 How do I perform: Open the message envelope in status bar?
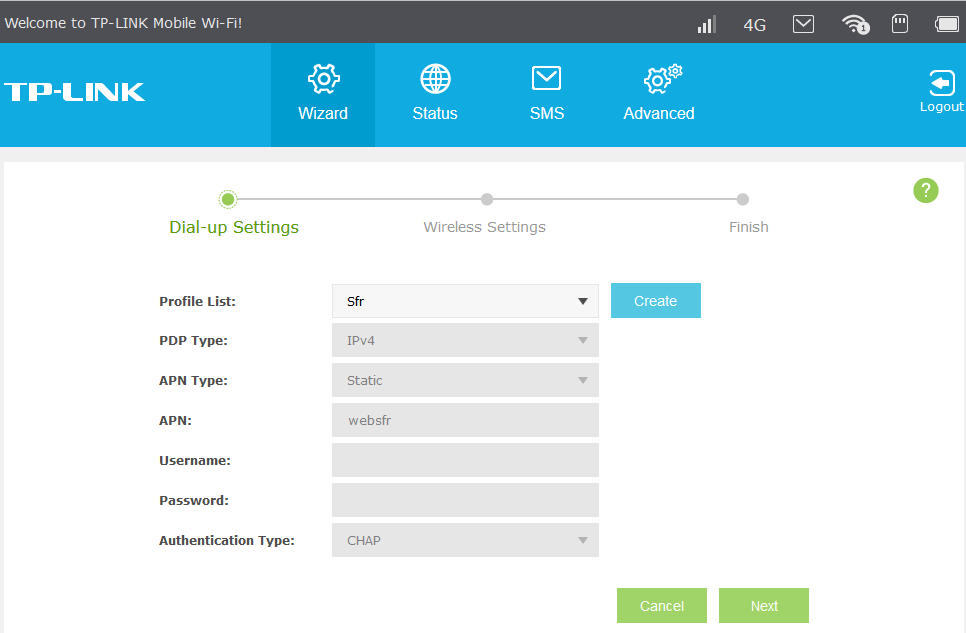tap(803, 24)
